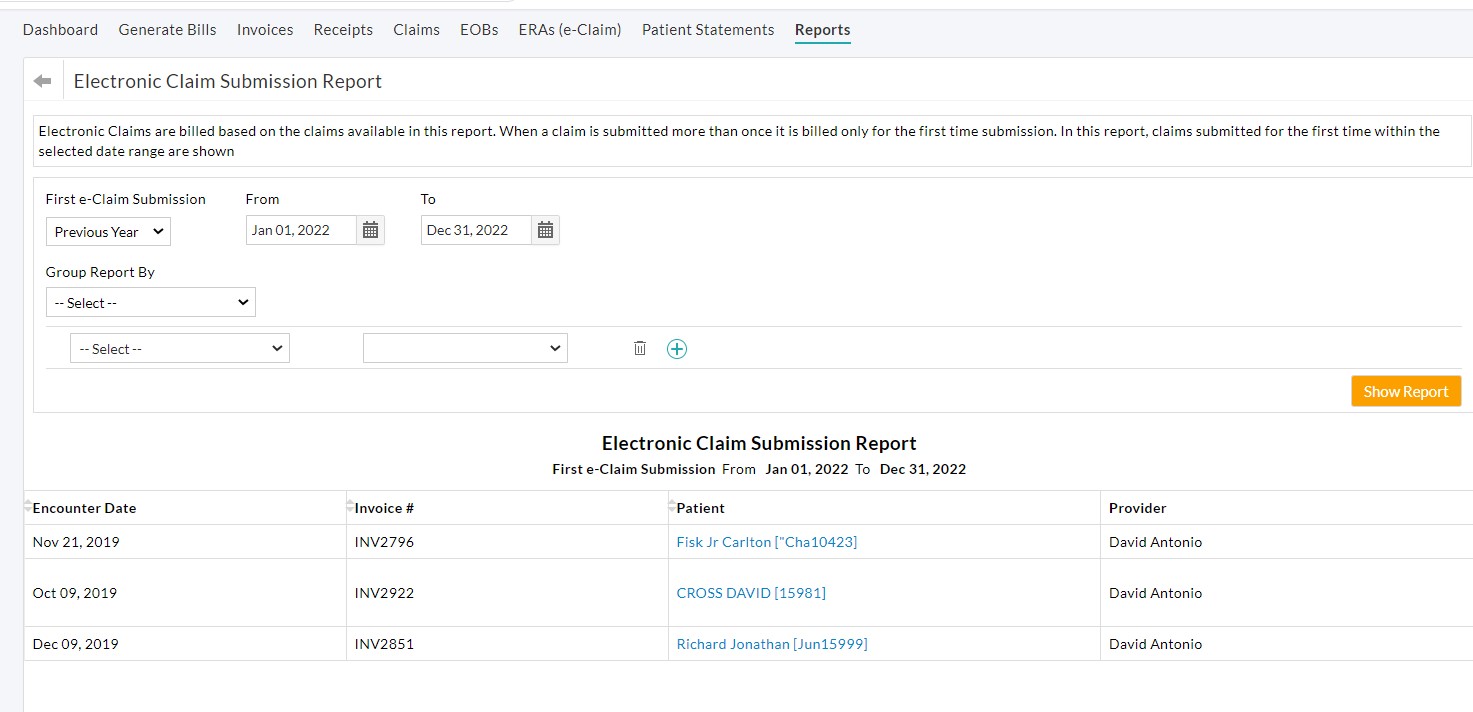Click the Show Report button
This screenshot has width=1473, height=712.
click(1405, 390)
